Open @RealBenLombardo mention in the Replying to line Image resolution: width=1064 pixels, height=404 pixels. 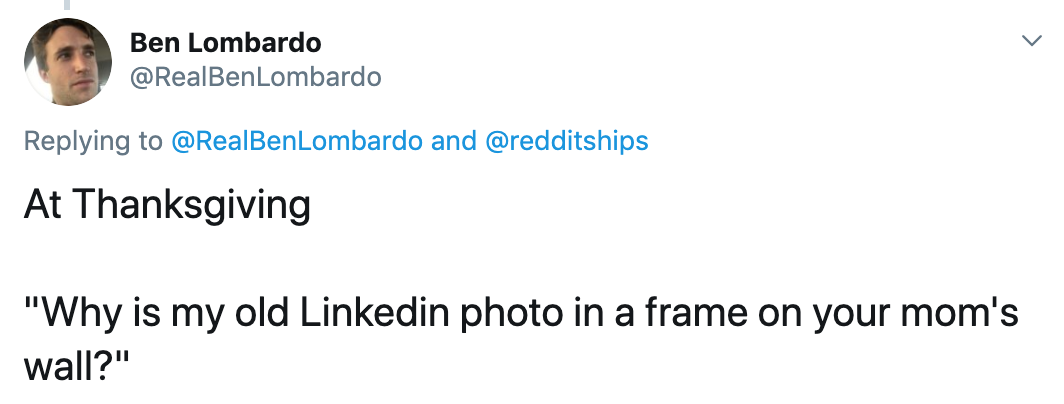tap(297, 141)
